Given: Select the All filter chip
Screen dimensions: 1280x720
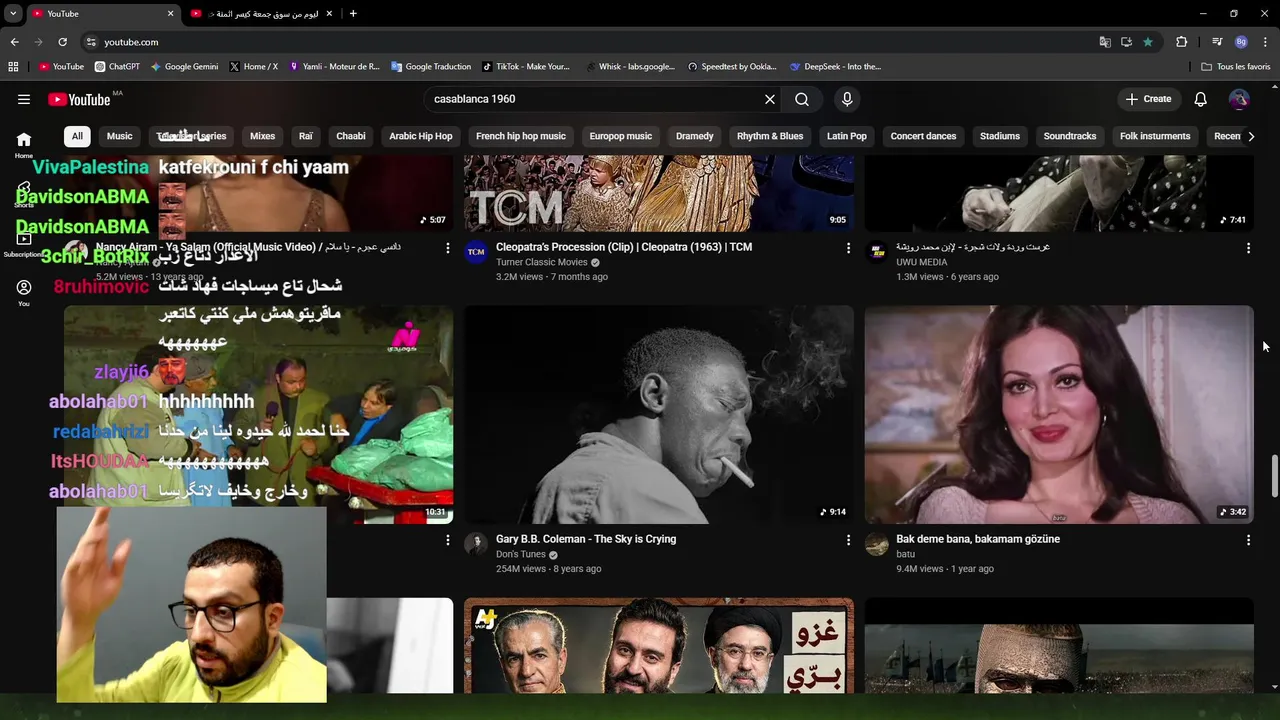Looking at the screenshot, I should pos(77,136).
